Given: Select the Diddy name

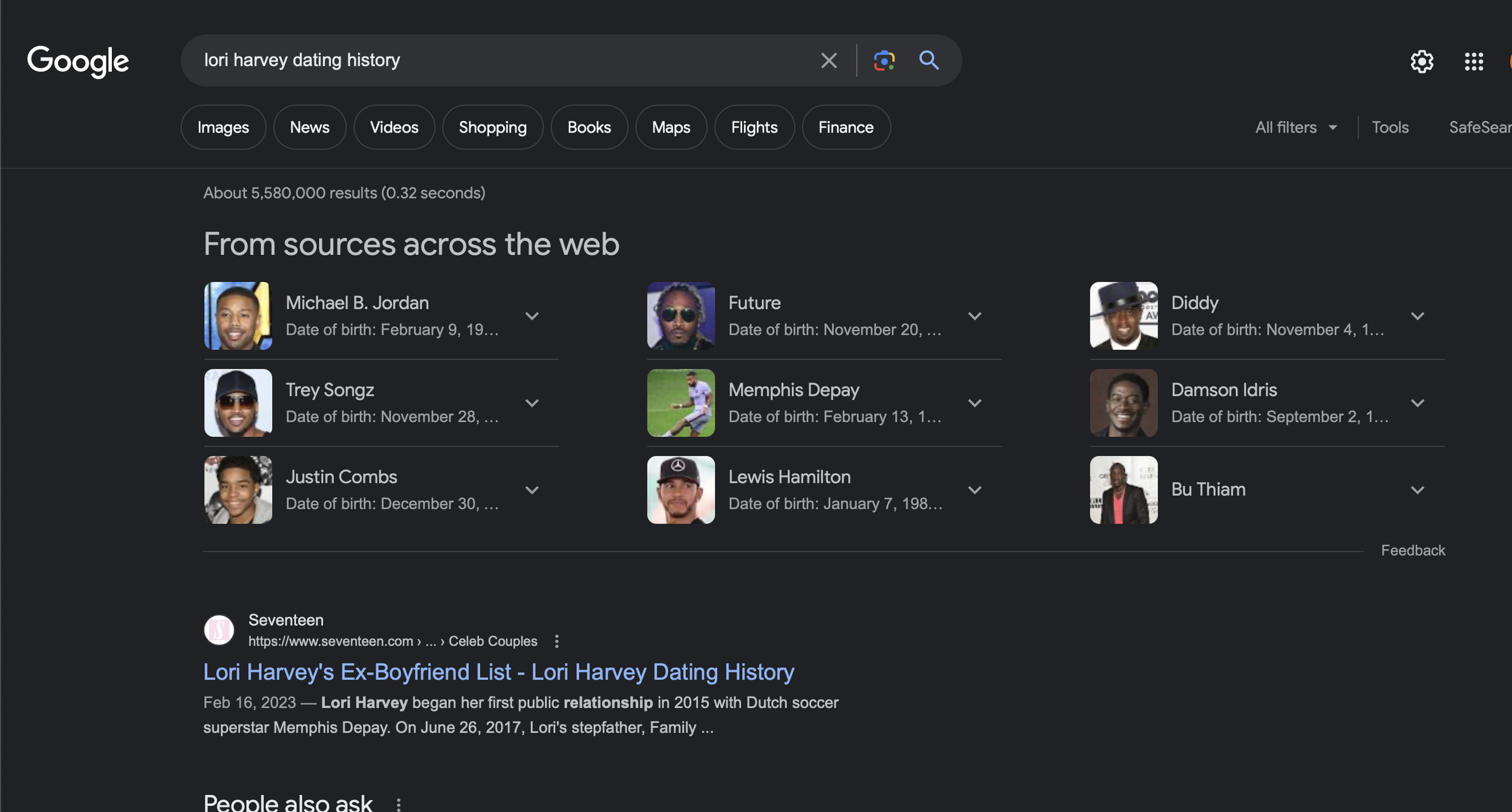Looking at the screenshot, I should point(1195,303).
